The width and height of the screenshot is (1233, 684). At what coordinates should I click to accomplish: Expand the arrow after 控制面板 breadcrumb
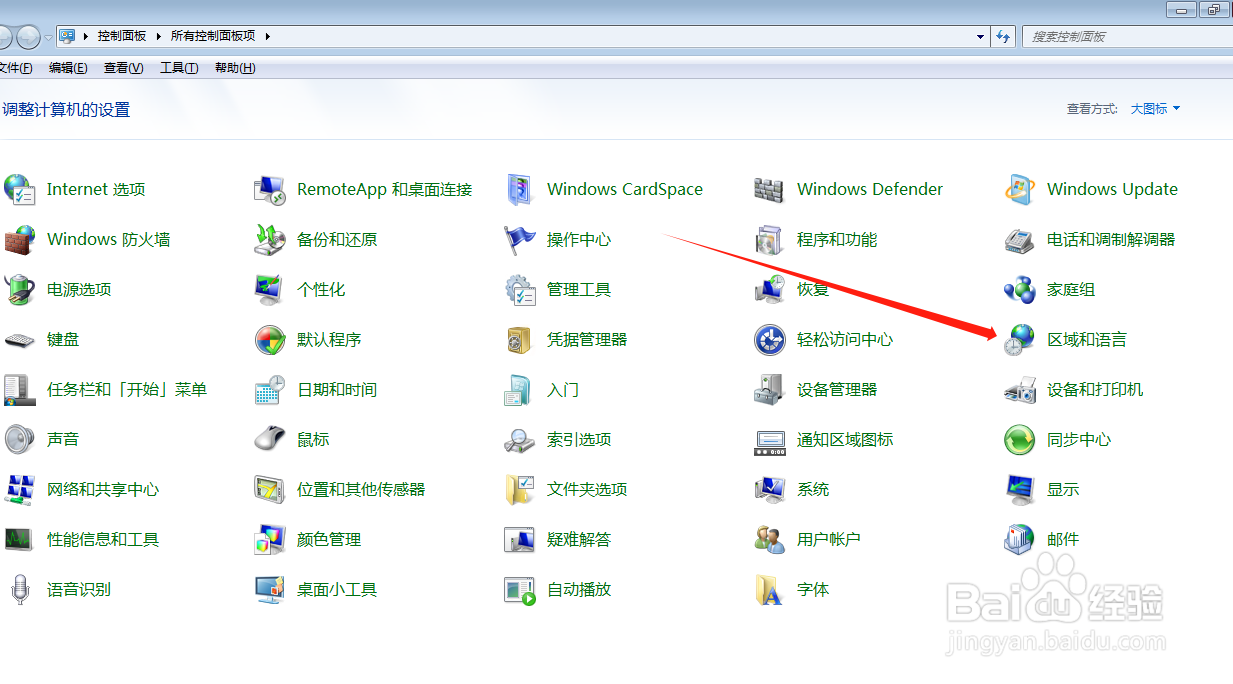[158, 36]
